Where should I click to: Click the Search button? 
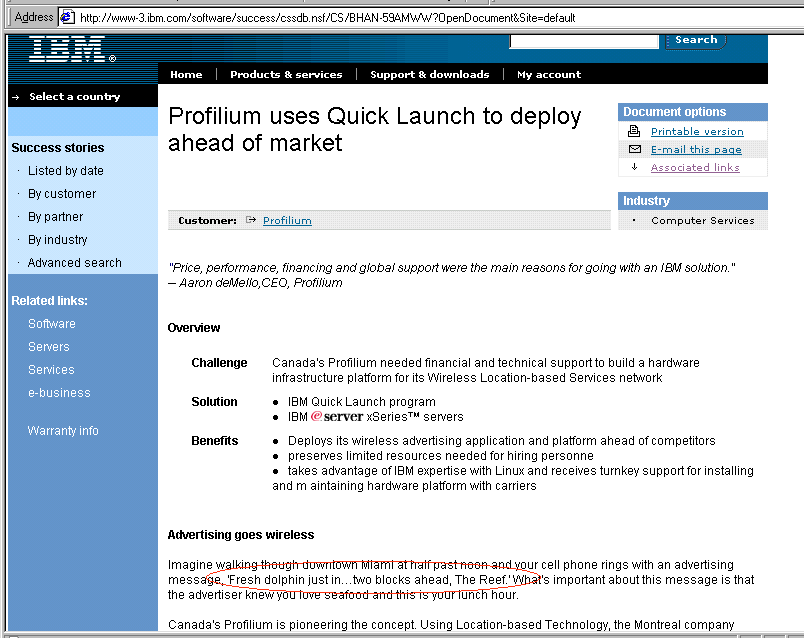[x=696, y=40]
